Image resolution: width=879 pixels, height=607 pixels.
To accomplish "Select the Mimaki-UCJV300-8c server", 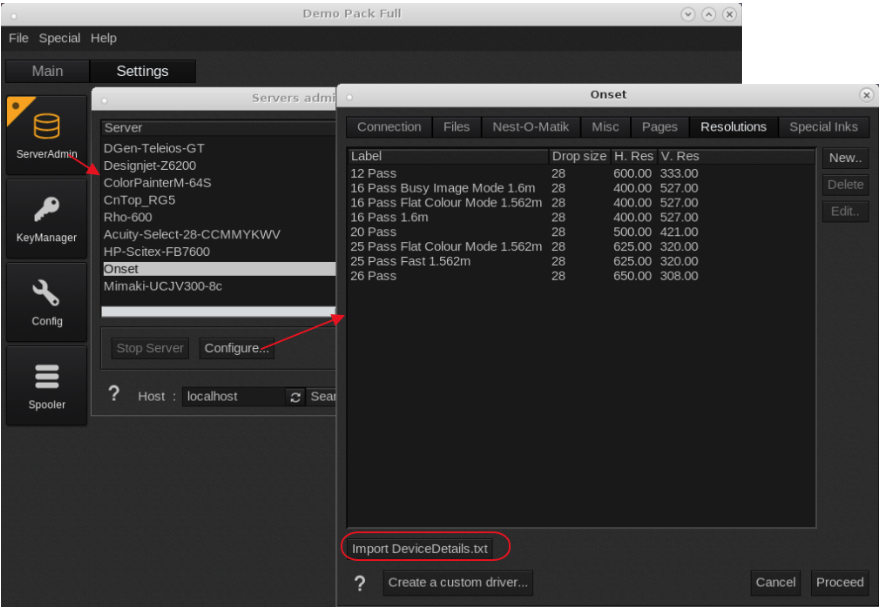I will (x=163, y=286).
